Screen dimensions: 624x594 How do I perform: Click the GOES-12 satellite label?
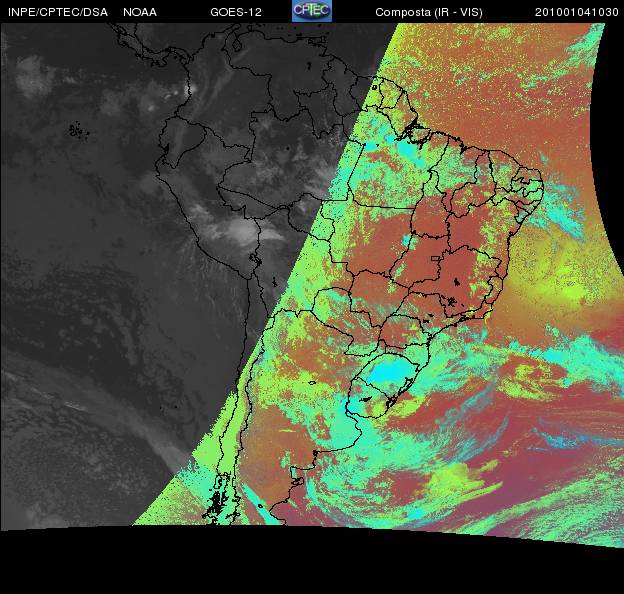click(236, 12)
